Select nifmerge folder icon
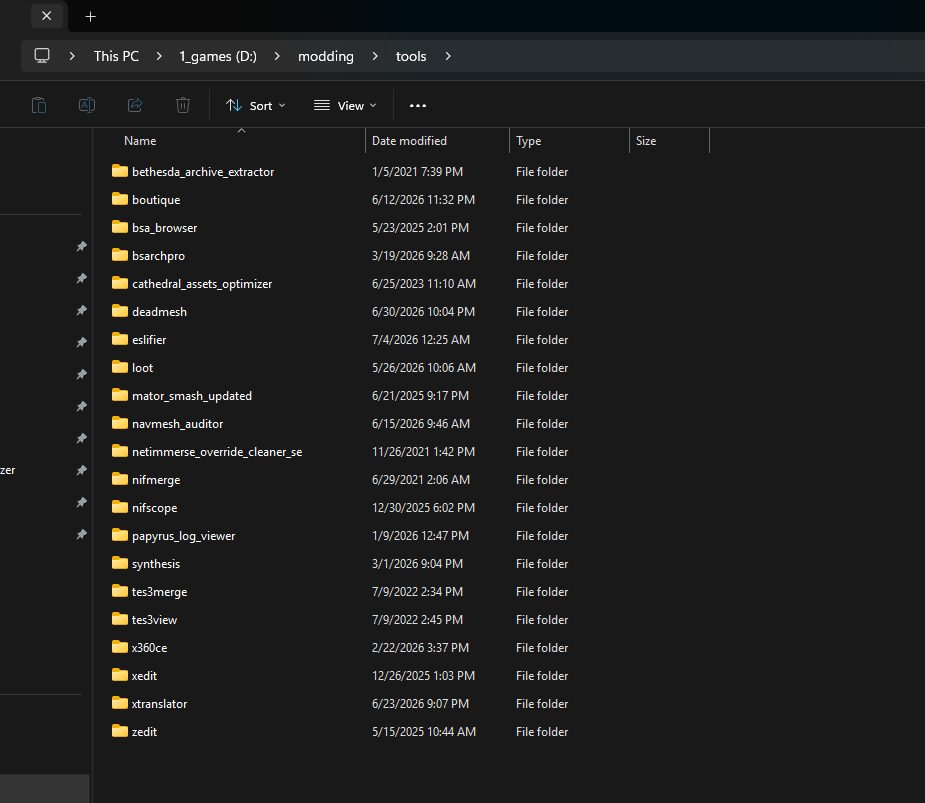The image size is (925, 803). click(x=120, y=479)
